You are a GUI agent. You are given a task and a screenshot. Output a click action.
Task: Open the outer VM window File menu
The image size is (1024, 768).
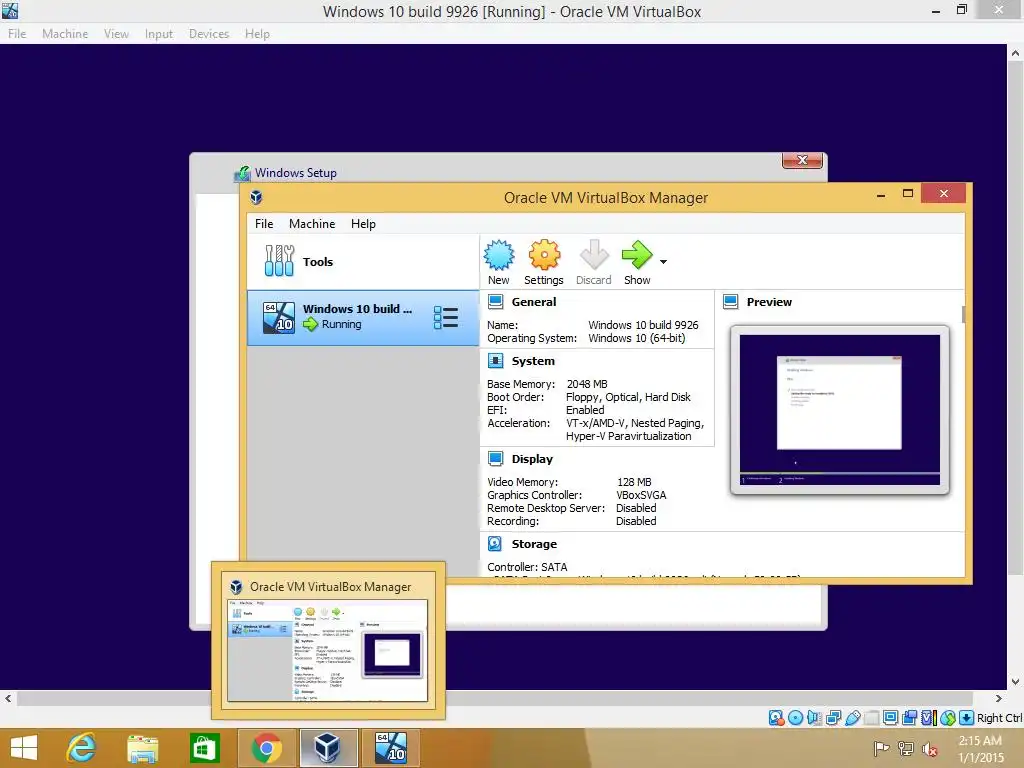click(17, 33)
